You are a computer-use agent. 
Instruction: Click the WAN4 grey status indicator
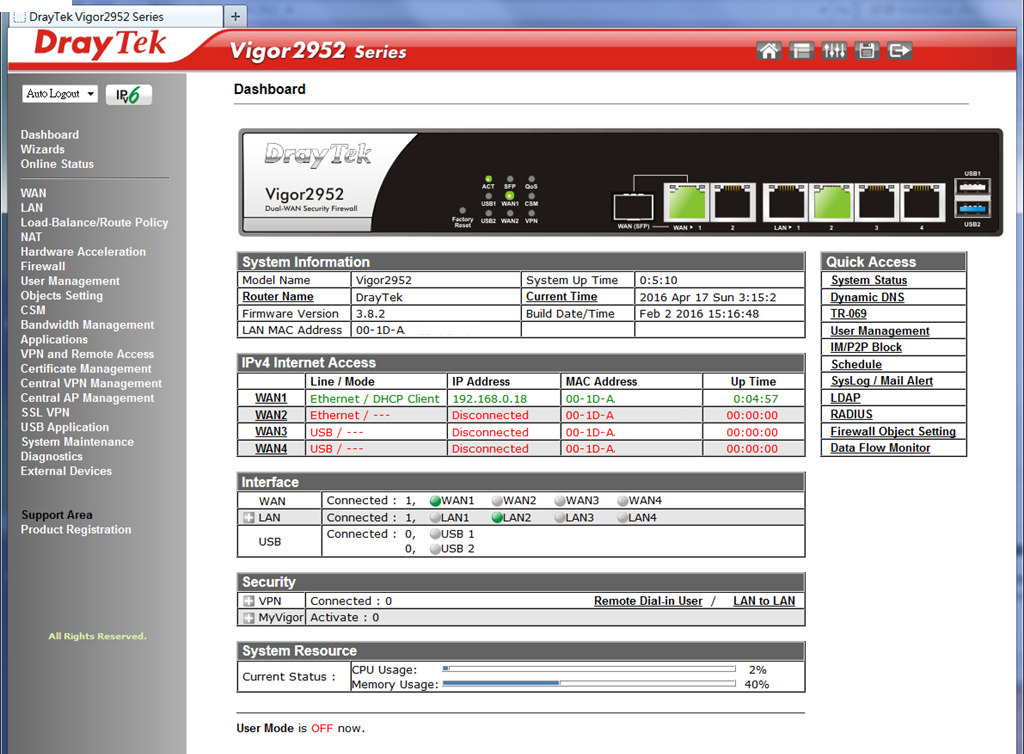point(622,501)
